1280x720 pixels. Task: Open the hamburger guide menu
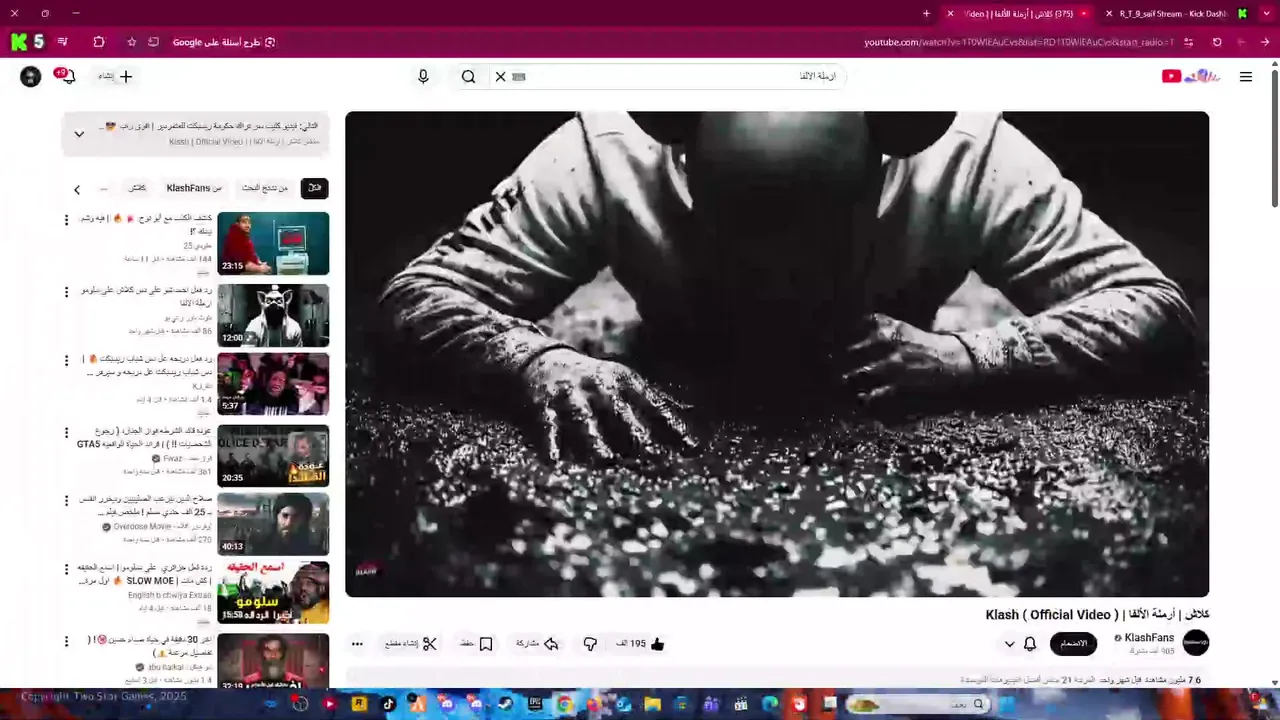click(1246, 76)
